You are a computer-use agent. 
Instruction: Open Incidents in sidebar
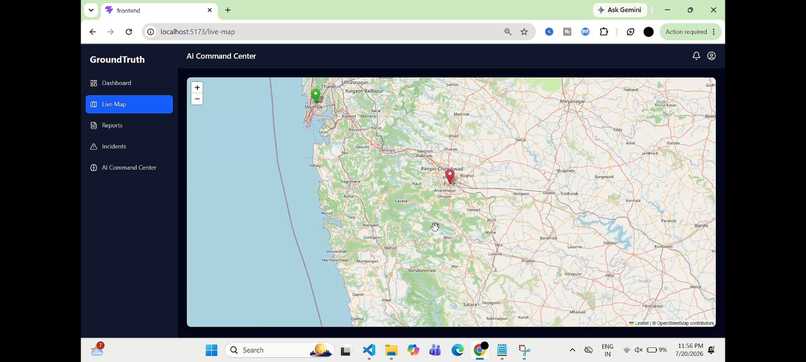point(129,146)
